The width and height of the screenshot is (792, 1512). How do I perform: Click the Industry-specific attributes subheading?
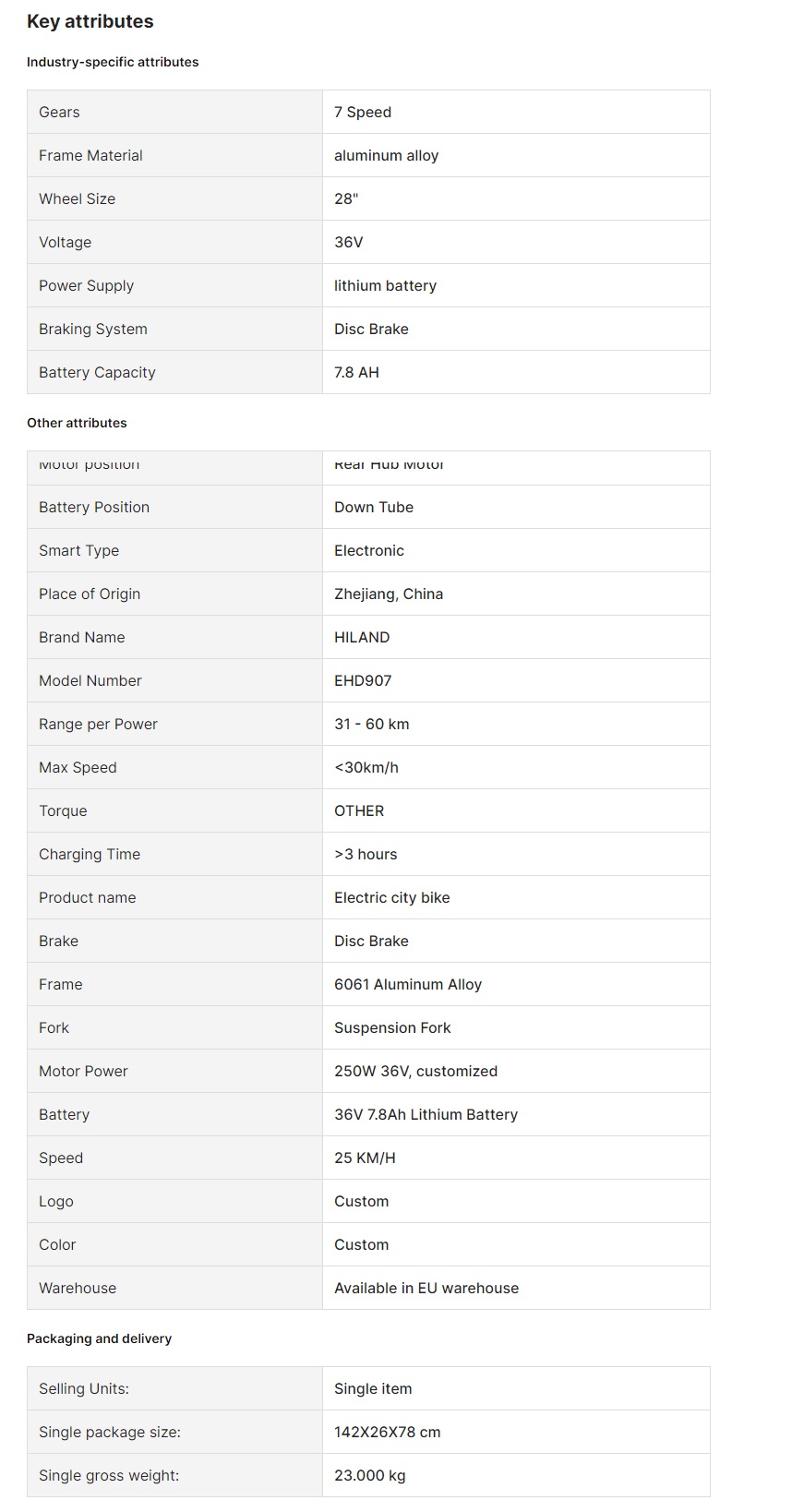pyautogui.click(x=113, y=62)
